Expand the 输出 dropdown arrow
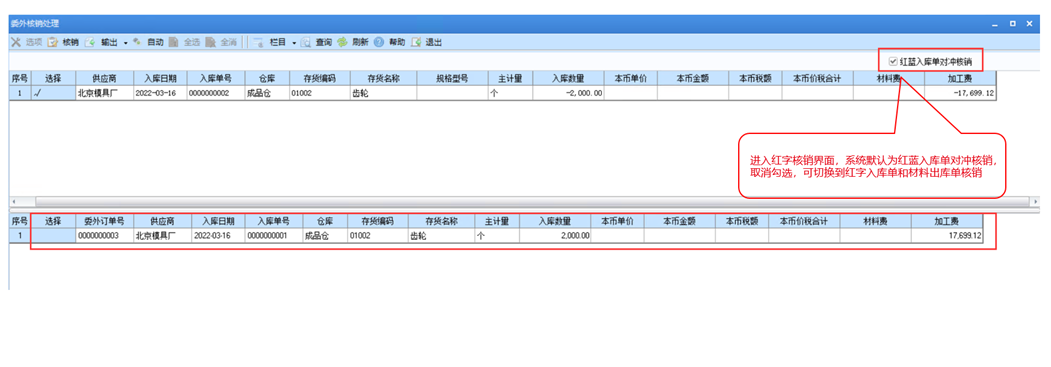Viewport: 1051px width, 367px height. tap(125, 43)
